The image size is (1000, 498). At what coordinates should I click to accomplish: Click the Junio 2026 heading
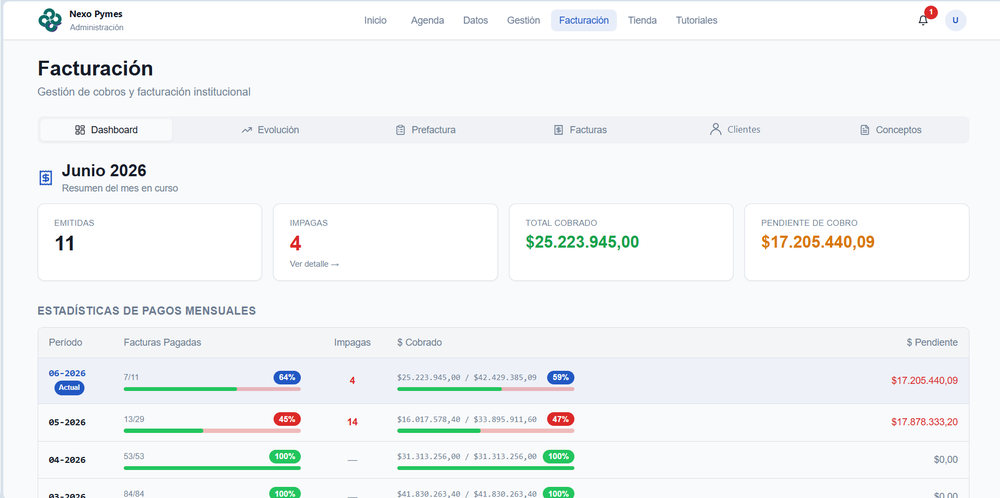click(x=104, y=170)
